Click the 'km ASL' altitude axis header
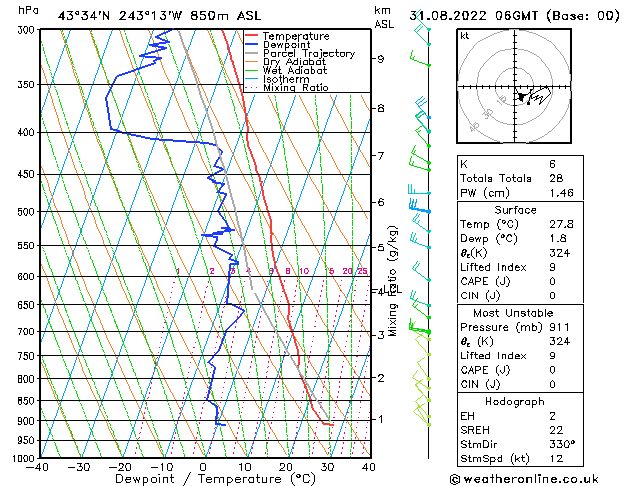Viewport: 629px width, 486px height. point(384,17)
